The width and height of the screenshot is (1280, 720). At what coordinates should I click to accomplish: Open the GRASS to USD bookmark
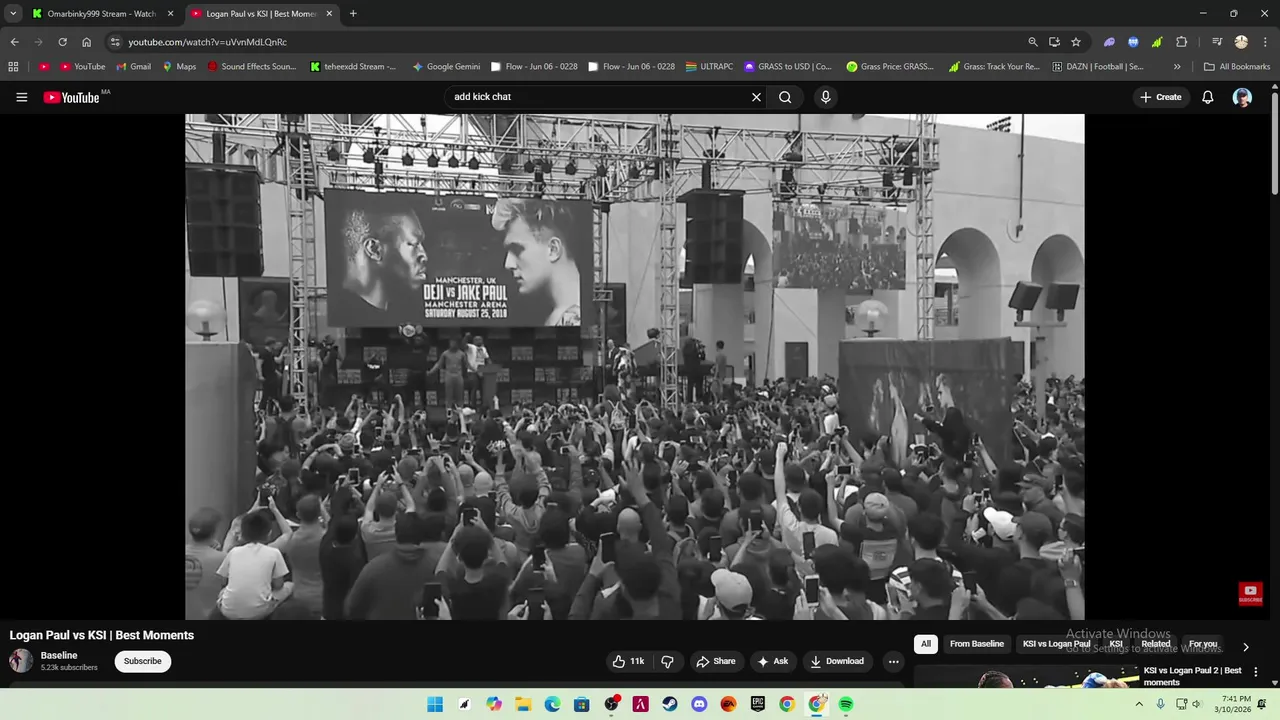(x=787, y=67)
